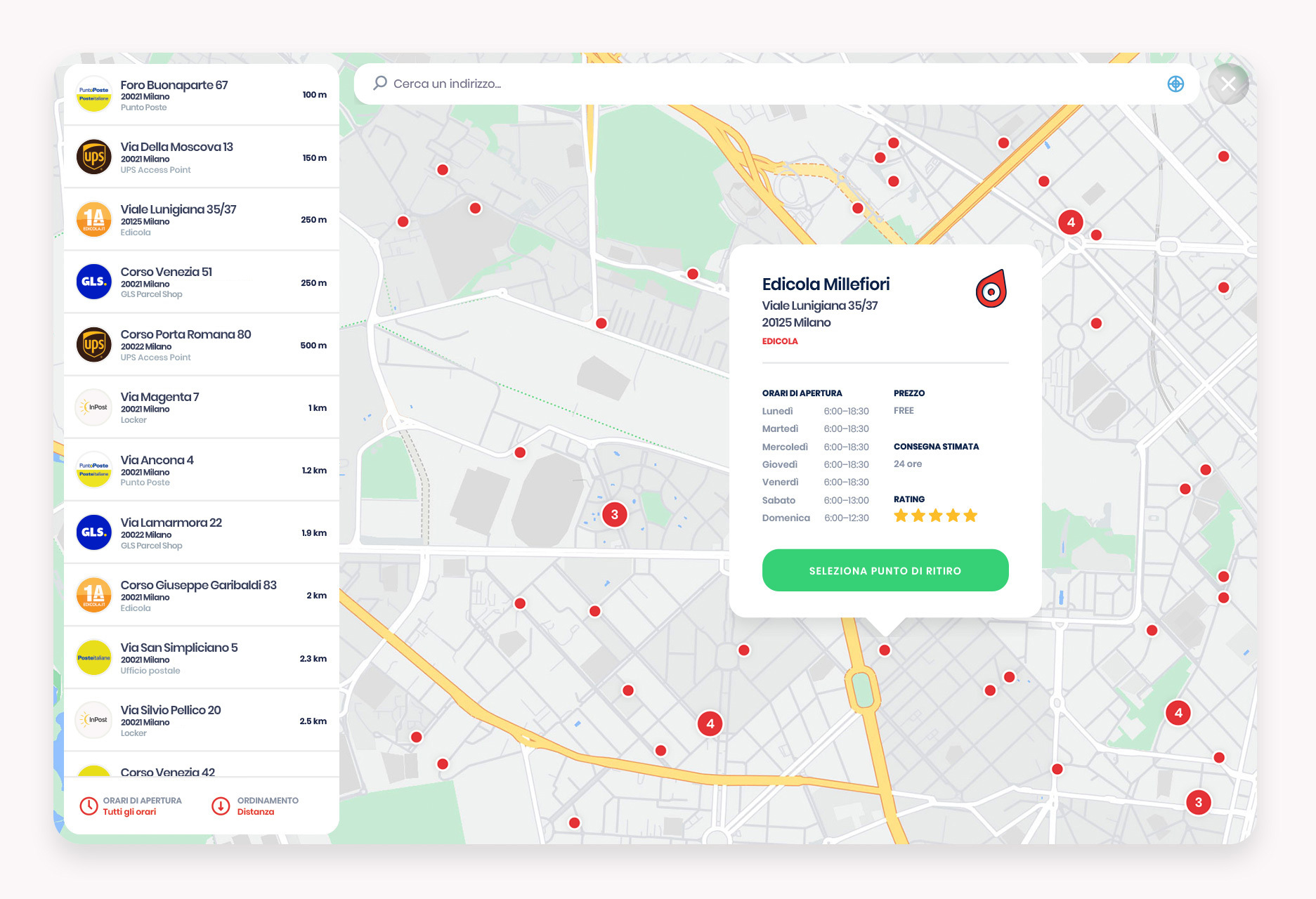Click the Punto Poste logo for Foro Buonaparte 67
This screenshot has height=899, width=1316.
94,95
